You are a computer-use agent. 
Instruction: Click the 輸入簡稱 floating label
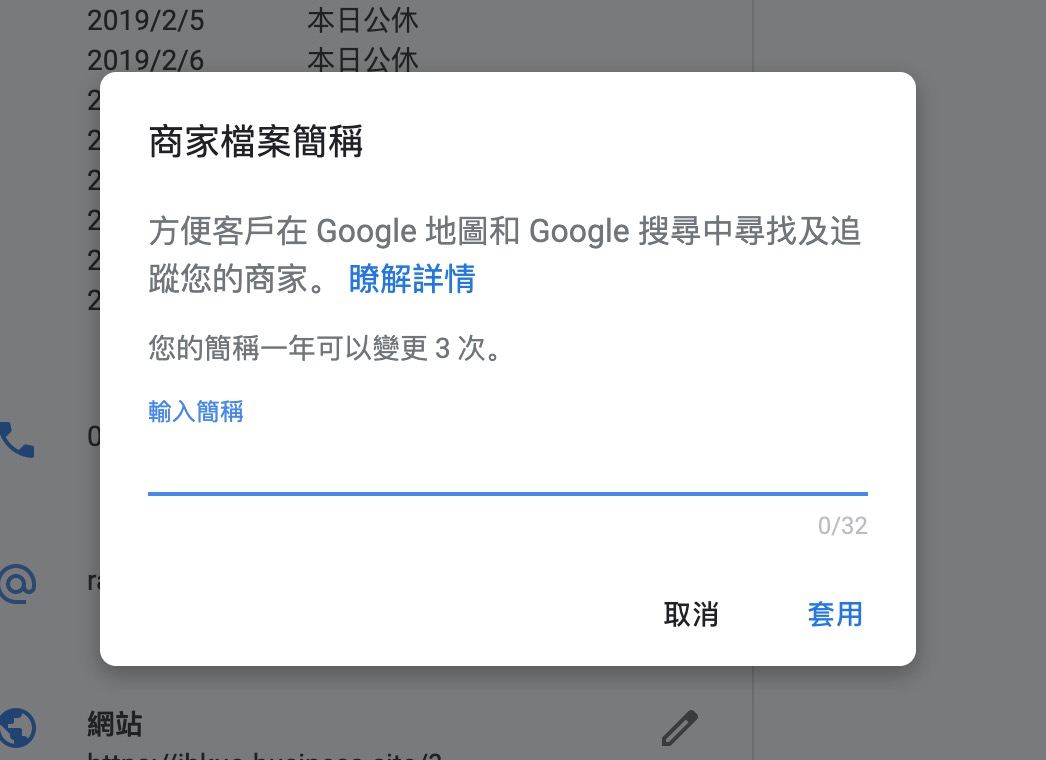pos(196,412)
